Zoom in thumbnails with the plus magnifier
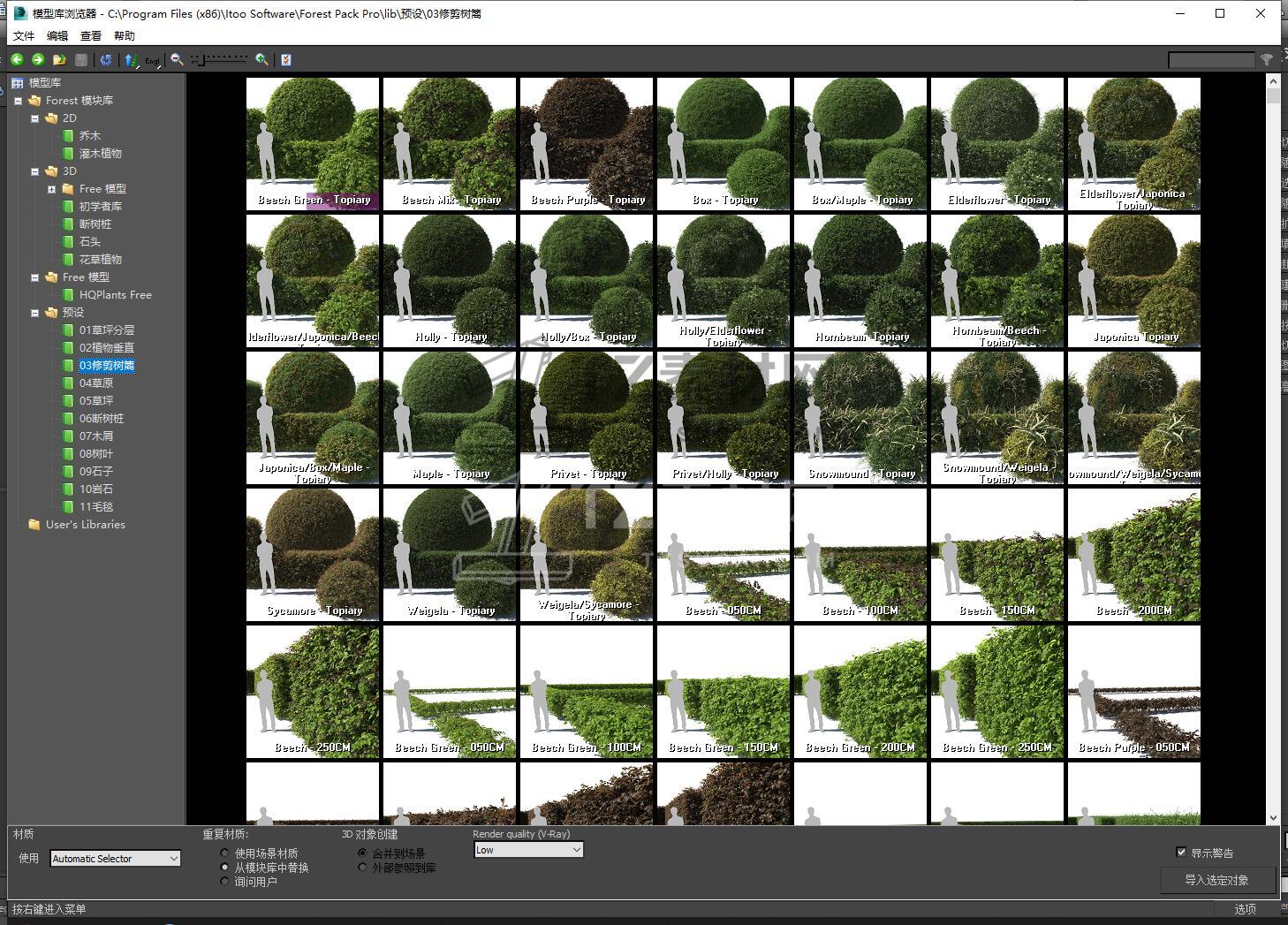Screen dimensions: 1288x925 point(261,60)
